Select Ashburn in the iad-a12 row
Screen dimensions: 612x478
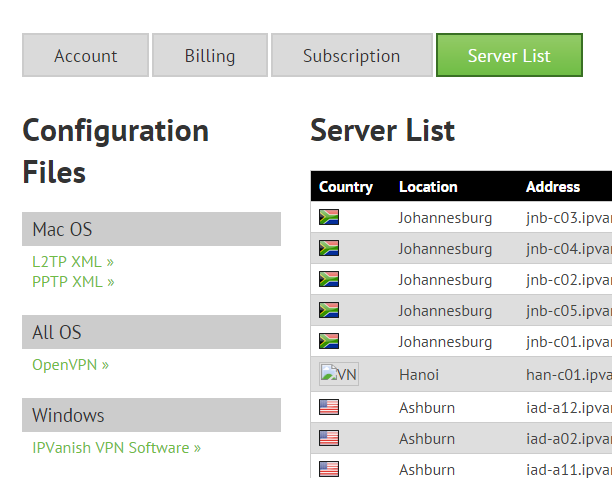[x=427, y=408]
